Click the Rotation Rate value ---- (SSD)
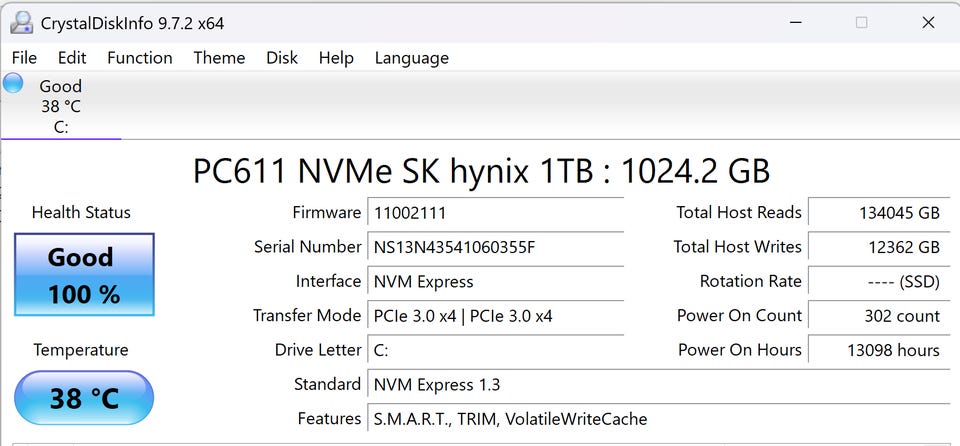Image resolution: width=960 pixels, height=446 pixels. tap(879, 281)
